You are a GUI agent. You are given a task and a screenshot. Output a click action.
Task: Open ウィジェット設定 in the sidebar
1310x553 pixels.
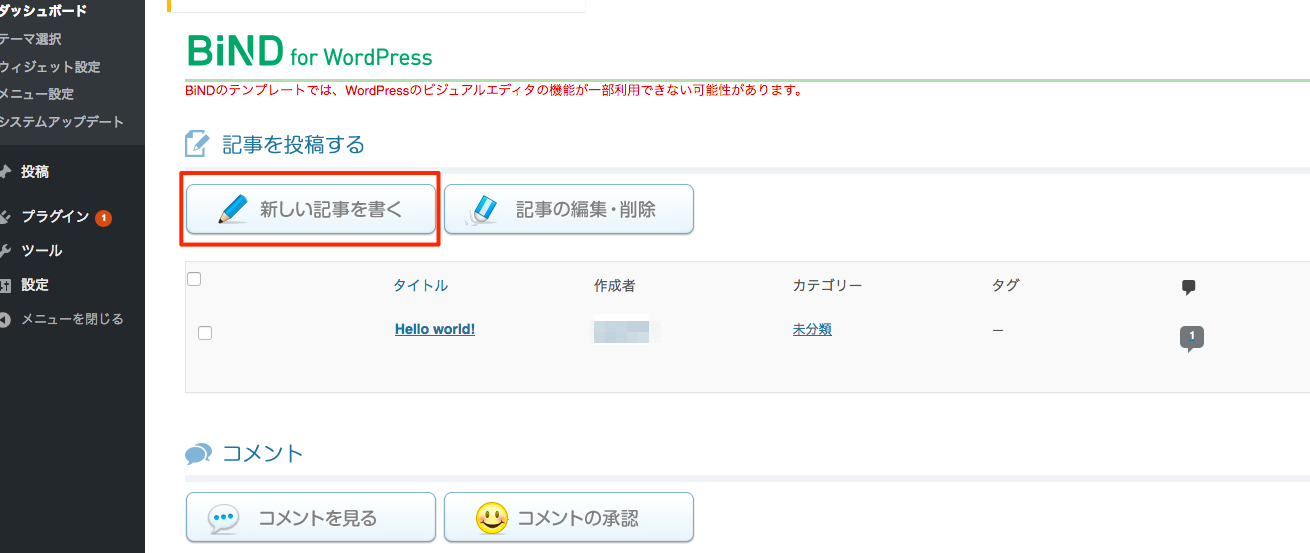pyautogui.click(x=50, y=67)
